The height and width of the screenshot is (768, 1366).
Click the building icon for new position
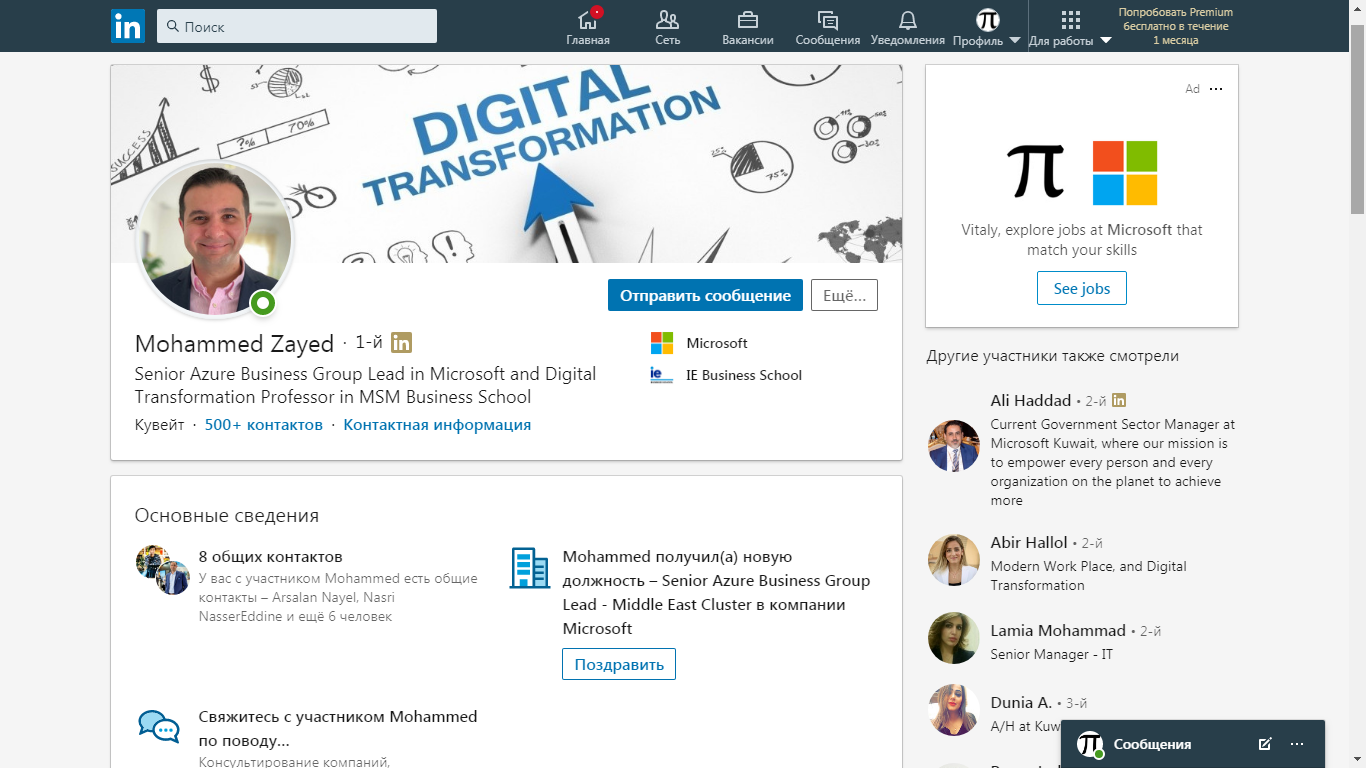click(x=530, y=568)
